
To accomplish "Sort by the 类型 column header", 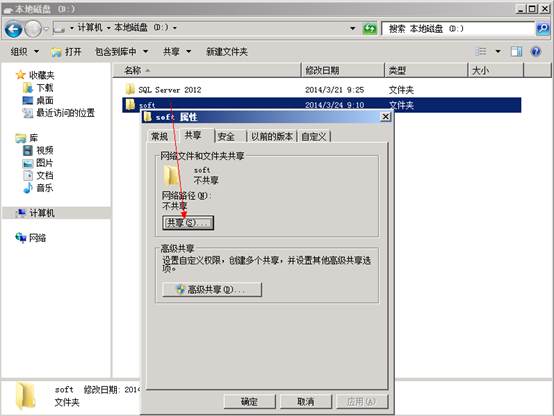I will (x=426, y=70).
